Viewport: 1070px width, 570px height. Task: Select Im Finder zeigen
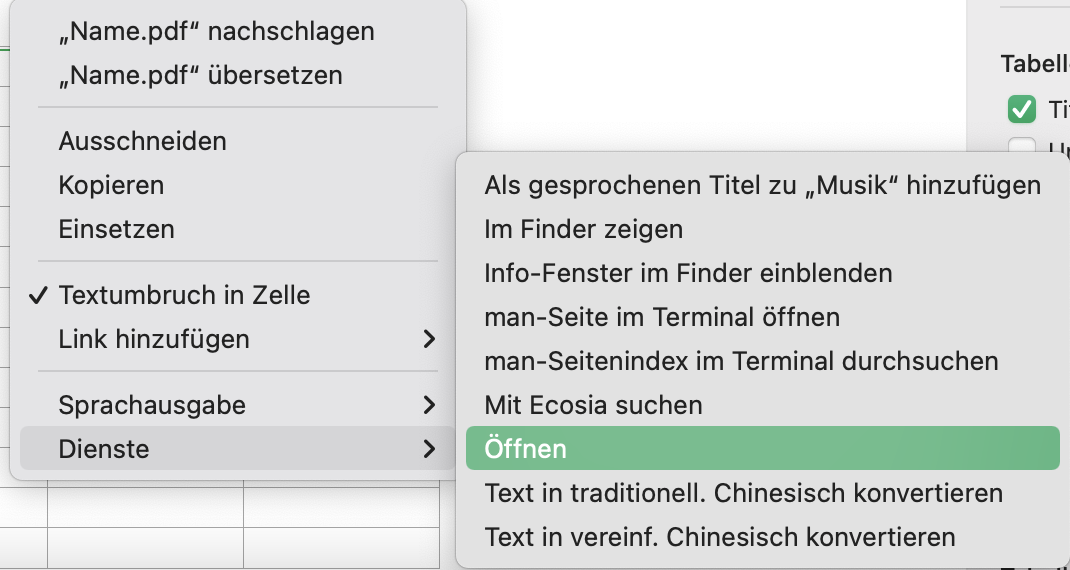point(583,229)
